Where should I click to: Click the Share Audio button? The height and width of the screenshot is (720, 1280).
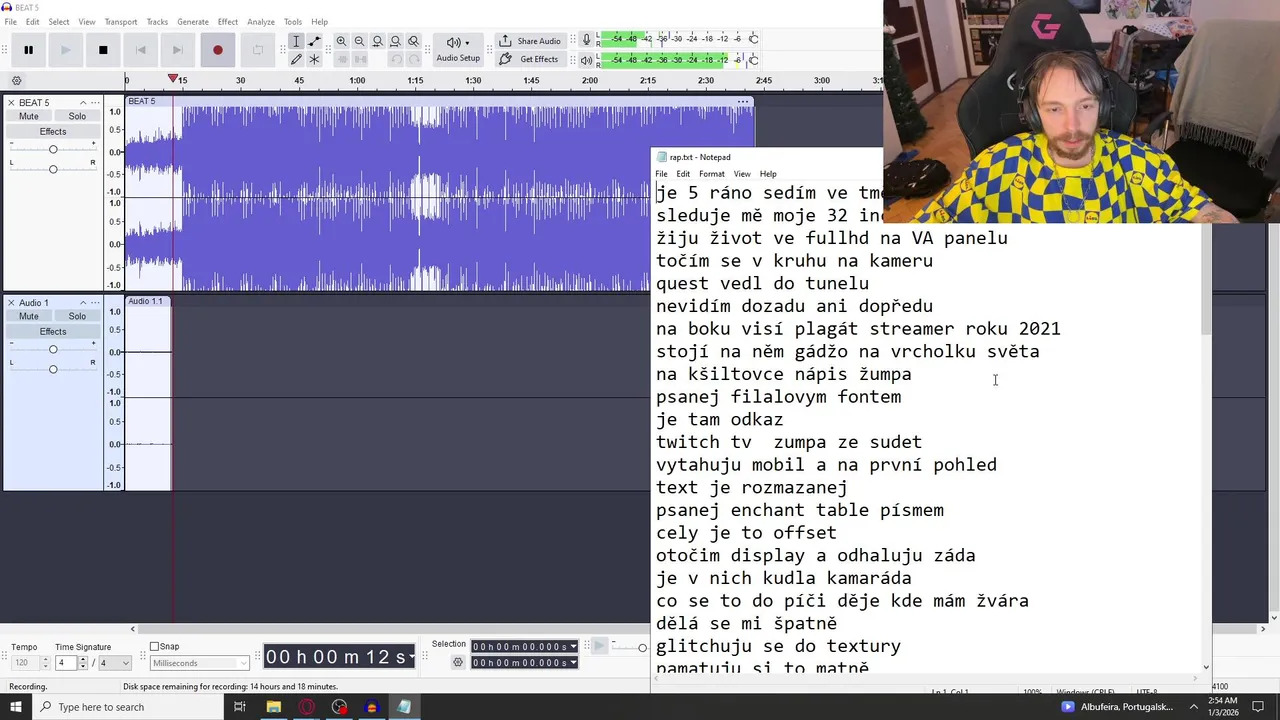click(530, 41)
